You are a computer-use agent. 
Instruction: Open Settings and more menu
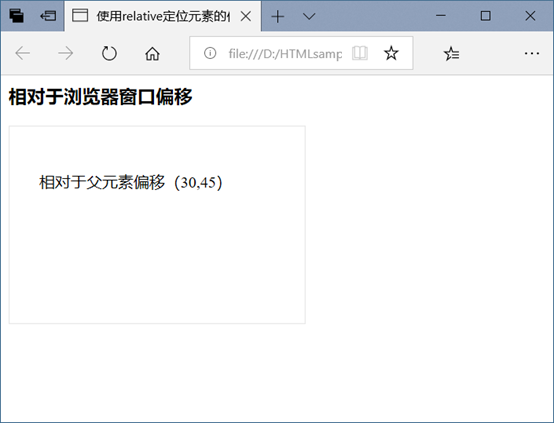pyautogui.click(x=532, y=53)
